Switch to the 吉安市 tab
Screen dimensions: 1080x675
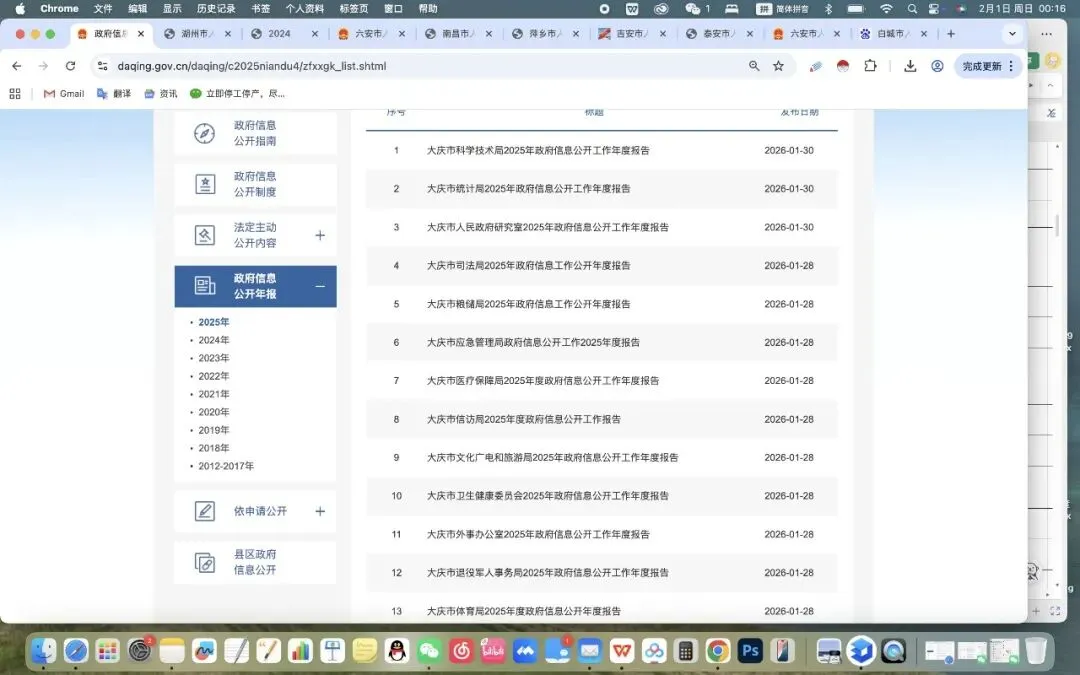click(x=632, y=34)
